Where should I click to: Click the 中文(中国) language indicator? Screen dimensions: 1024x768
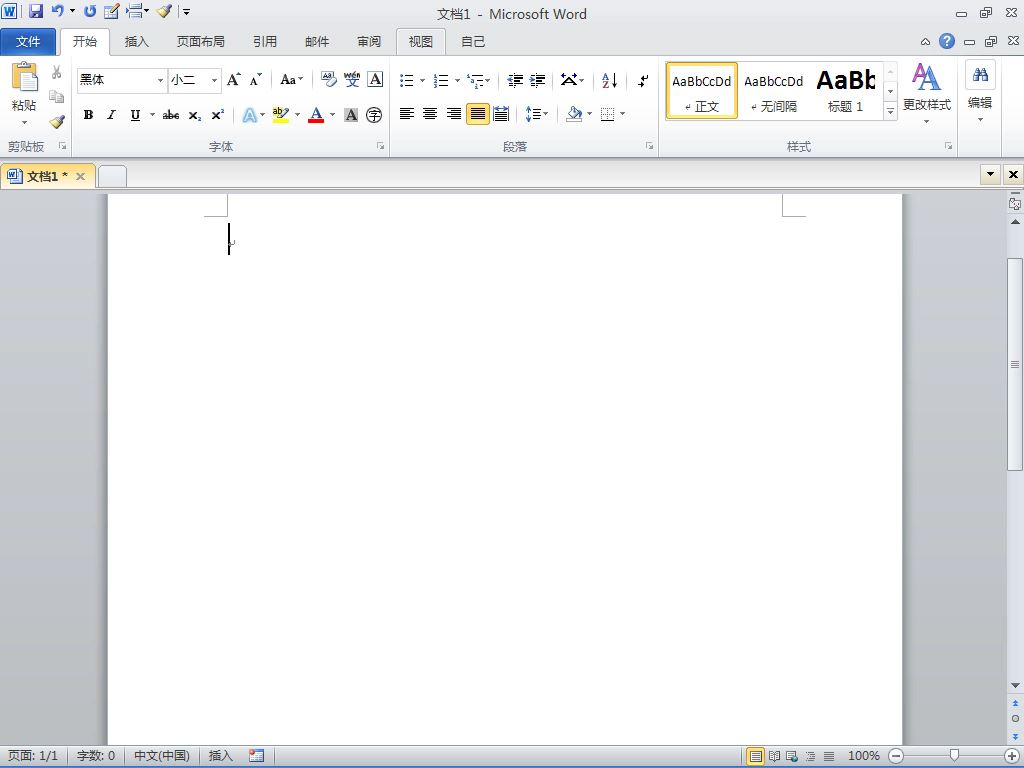(162, 756)
